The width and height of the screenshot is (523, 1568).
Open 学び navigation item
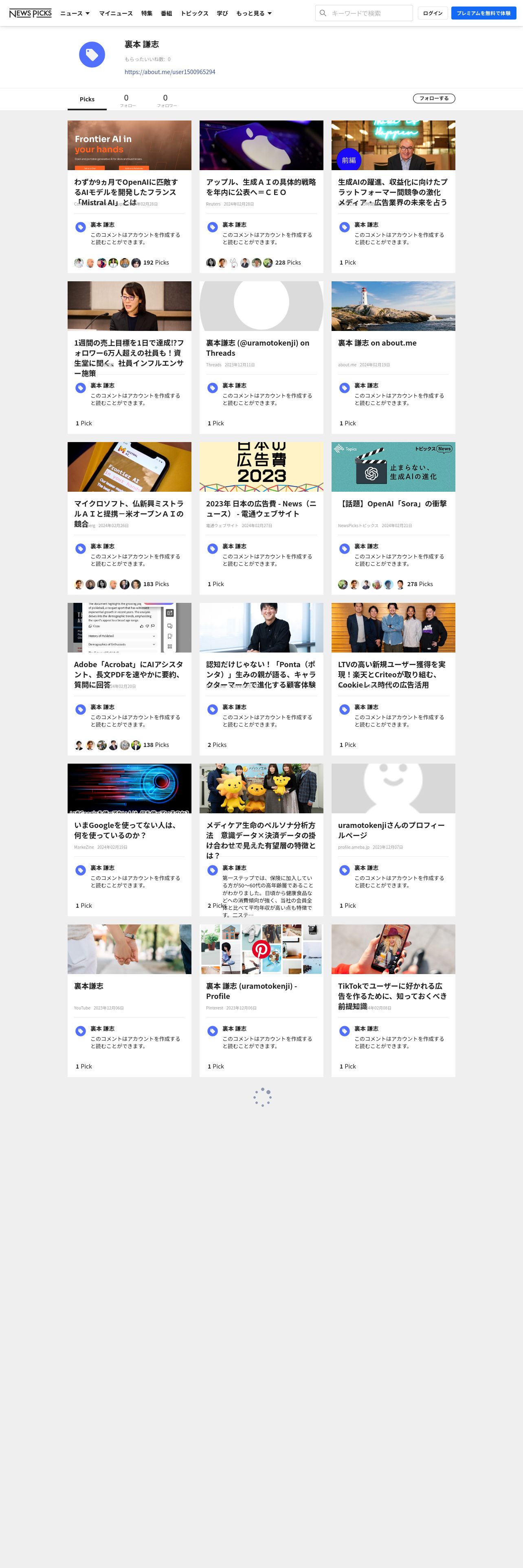[222, 13]
